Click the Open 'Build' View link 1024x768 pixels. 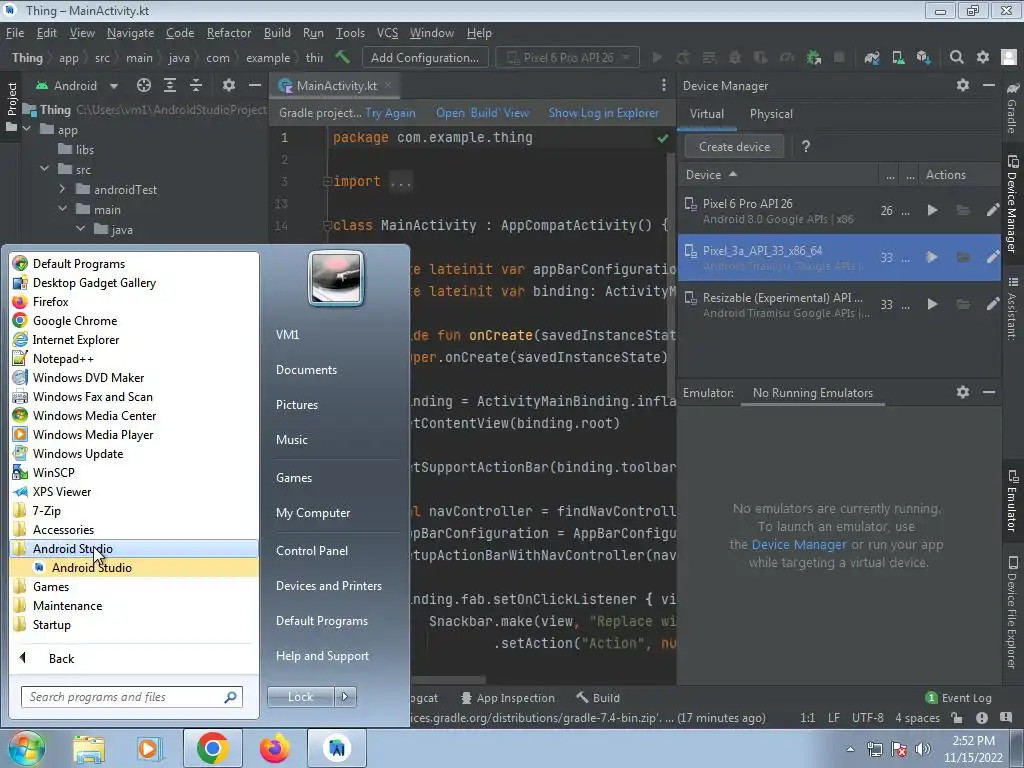coord(483,113)
